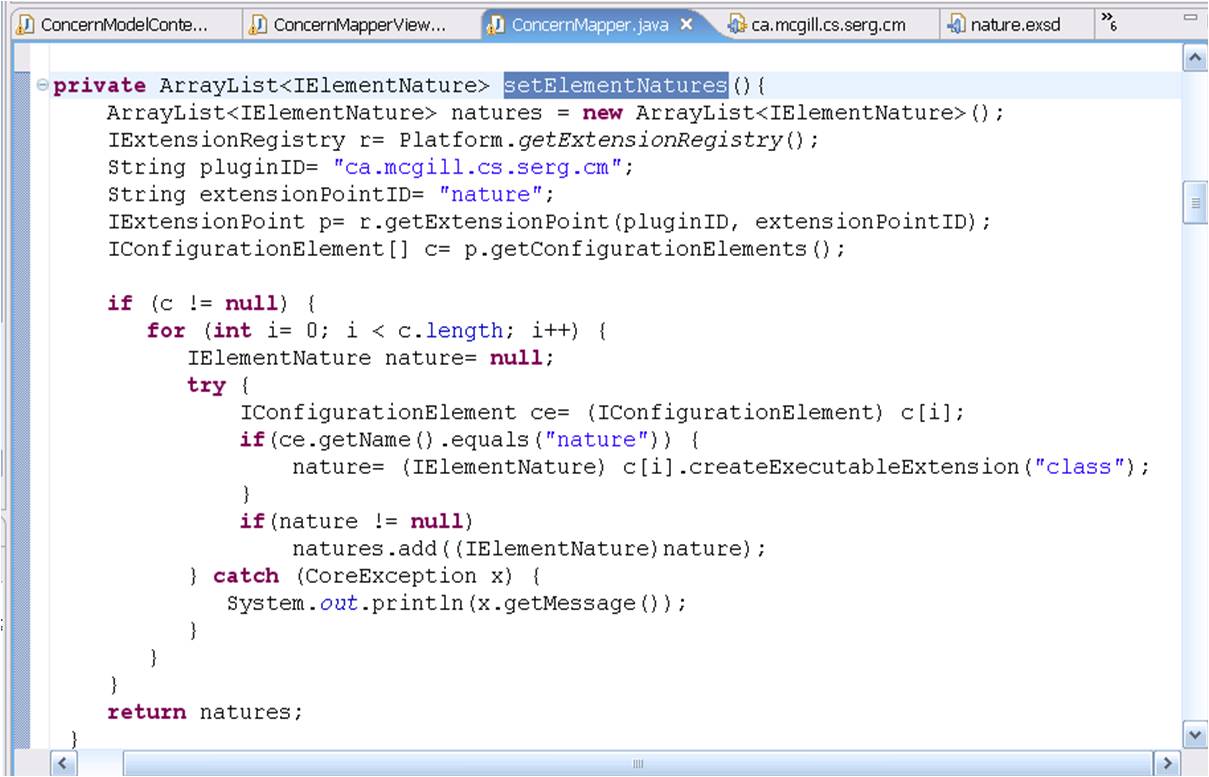
Task: Open the ConcernModelConte... editor tab
Action: (x=124, y=25)
